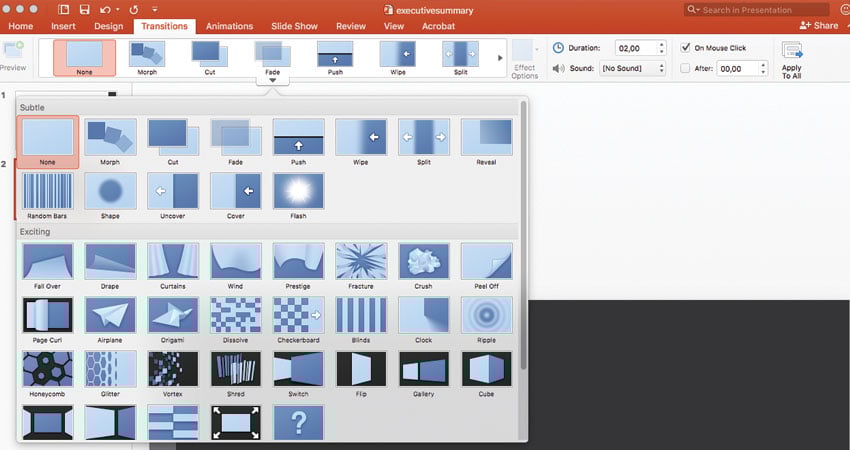This screenshot has width=850, height=450.
Task: Click the Preview button
Action: tap(12, 56)
